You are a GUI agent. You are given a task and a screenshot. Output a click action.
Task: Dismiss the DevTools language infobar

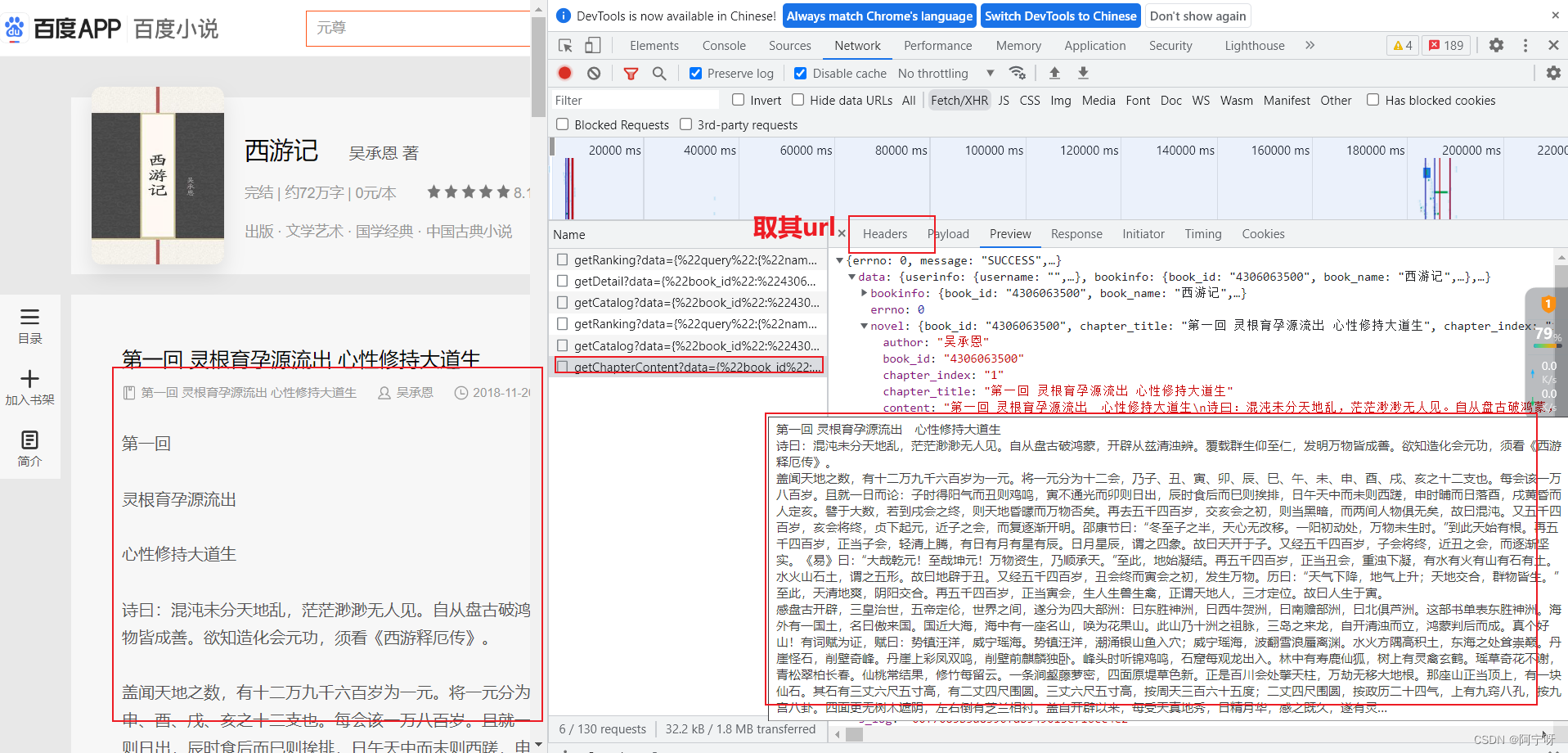point(1555,16)
